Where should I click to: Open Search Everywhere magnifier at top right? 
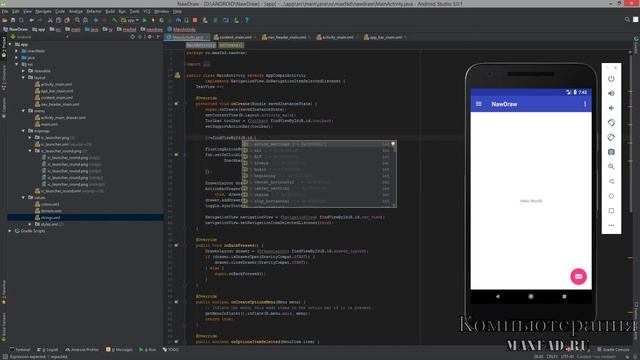627,20
